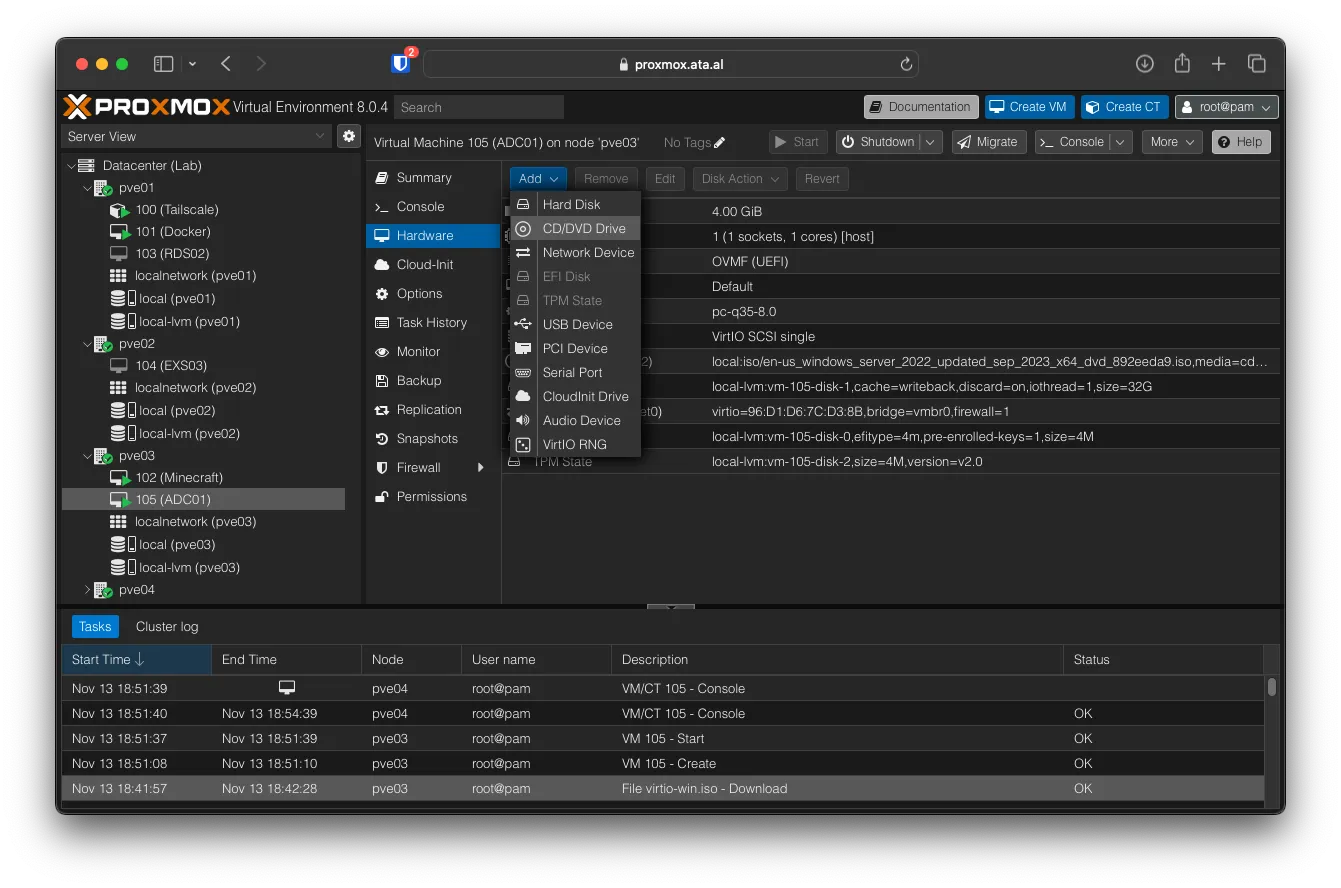1341x888 pixels.
Task: Open the Server View settings gear
Action: (x=349, y=136)
